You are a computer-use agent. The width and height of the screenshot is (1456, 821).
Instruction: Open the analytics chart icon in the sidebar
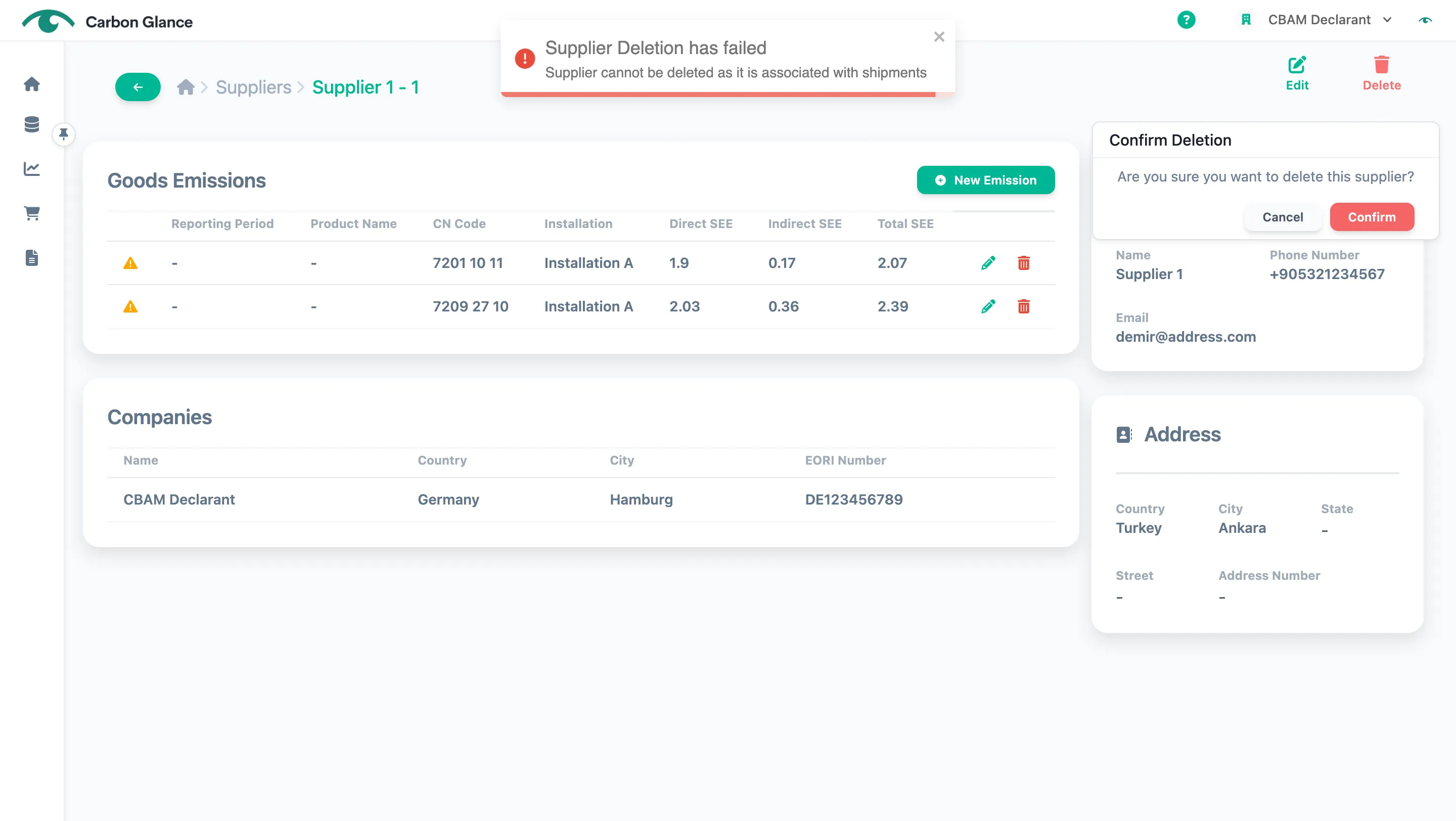(32, 168)
